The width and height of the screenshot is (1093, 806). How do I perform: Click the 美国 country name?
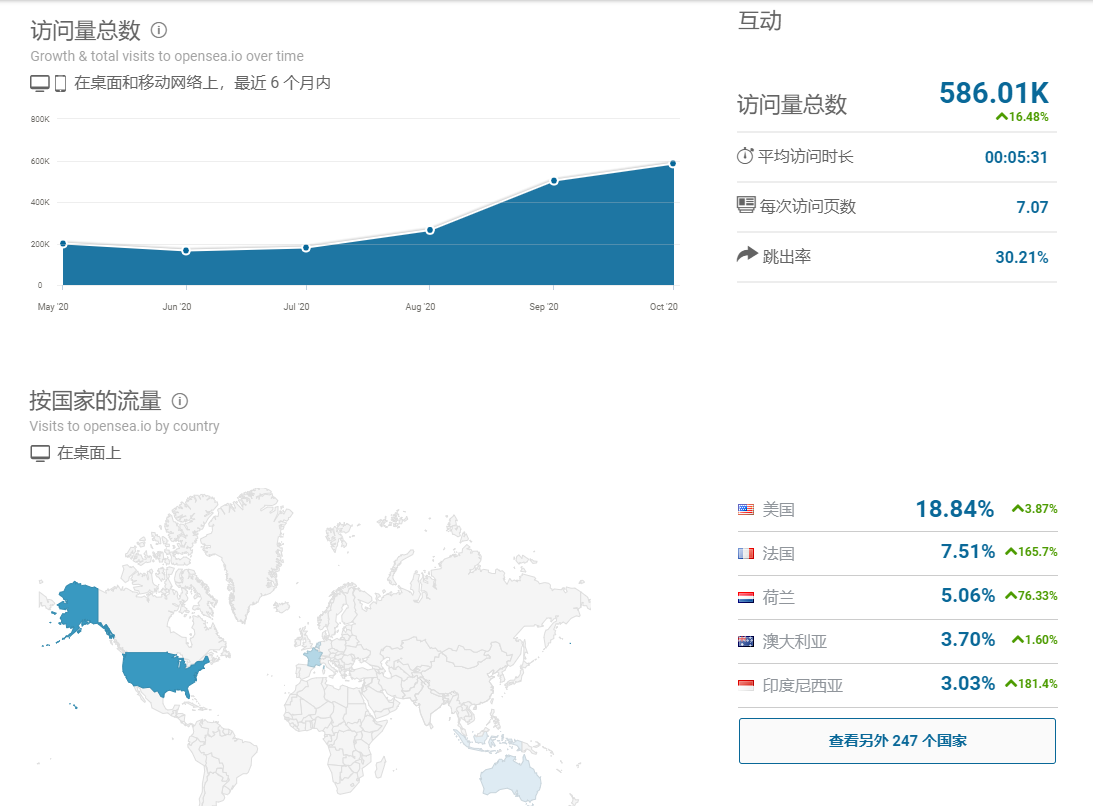(x=779, y=510)
